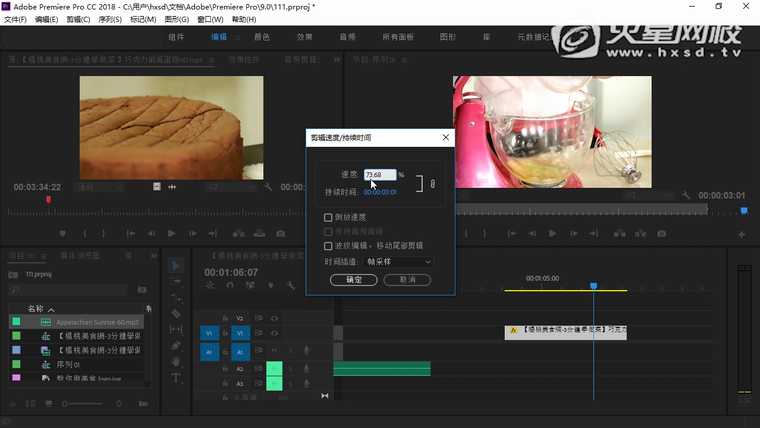760x428 pixels.
Task: Open the 序列(S) menu
Action: coord(110,19)
